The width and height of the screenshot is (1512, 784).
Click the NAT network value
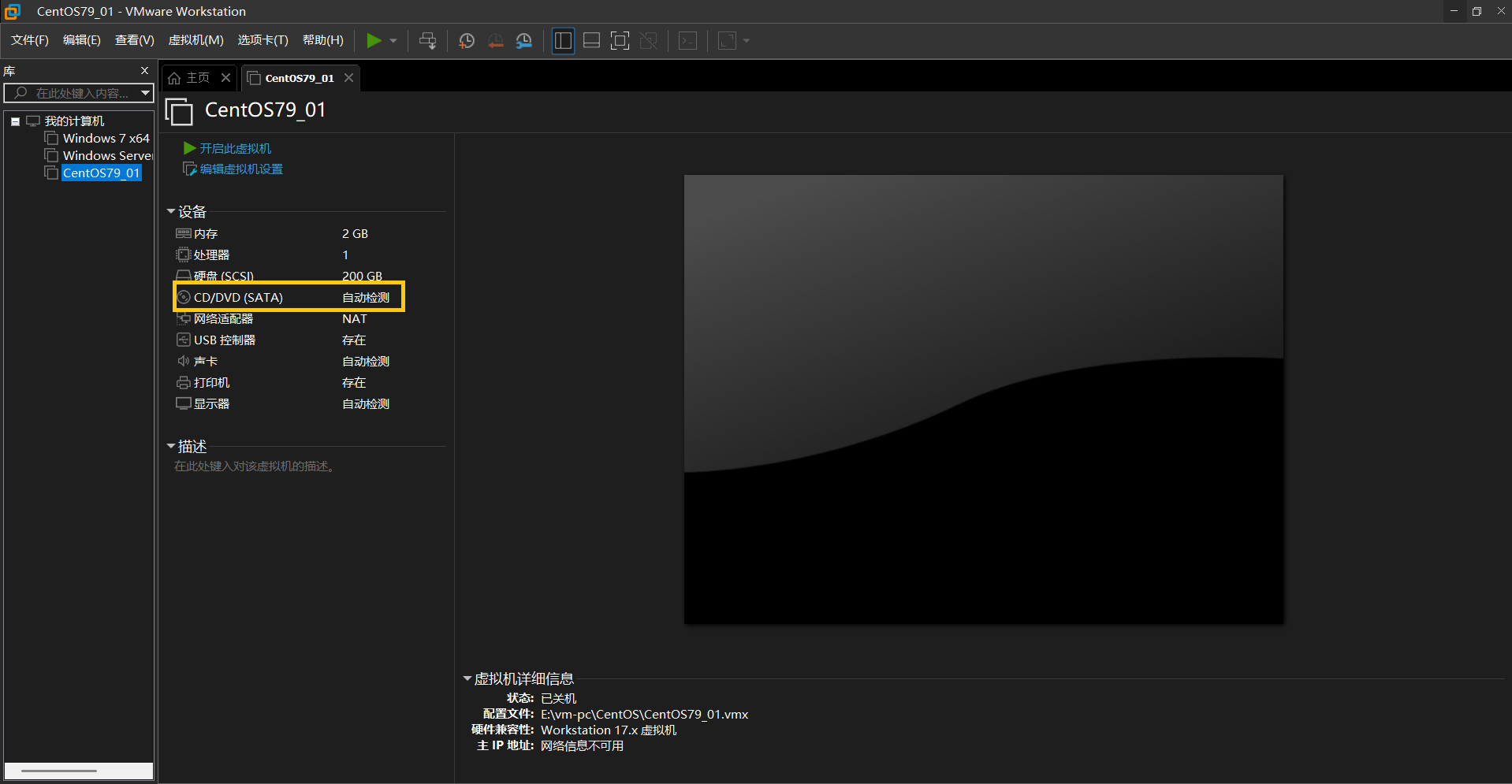[355, 319]
